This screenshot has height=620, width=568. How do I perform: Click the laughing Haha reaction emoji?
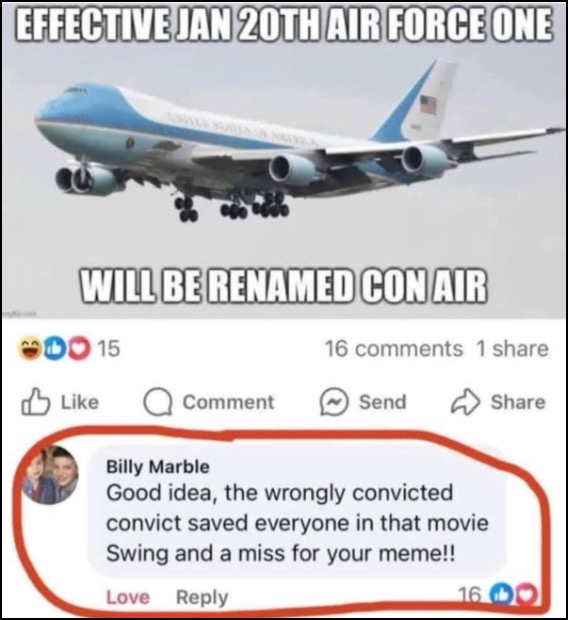pyautogui.click(x=30, y=349)
